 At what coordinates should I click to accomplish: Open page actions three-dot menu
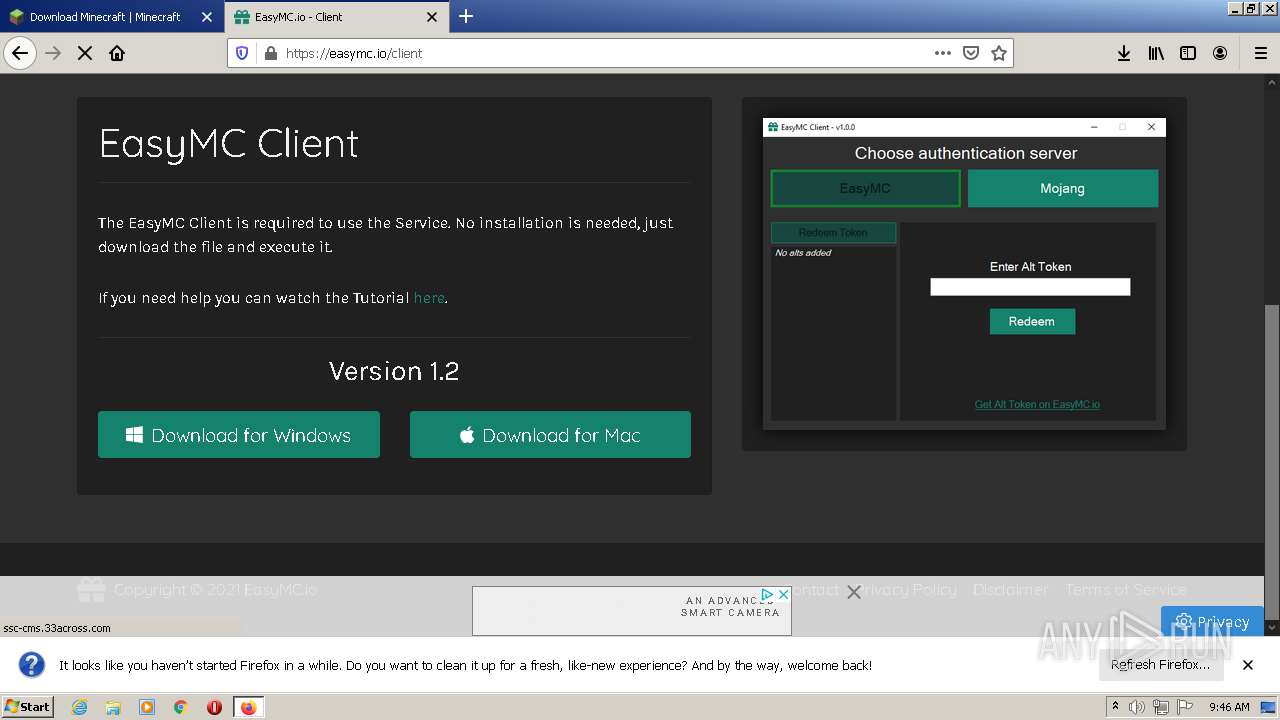point(942,53)
